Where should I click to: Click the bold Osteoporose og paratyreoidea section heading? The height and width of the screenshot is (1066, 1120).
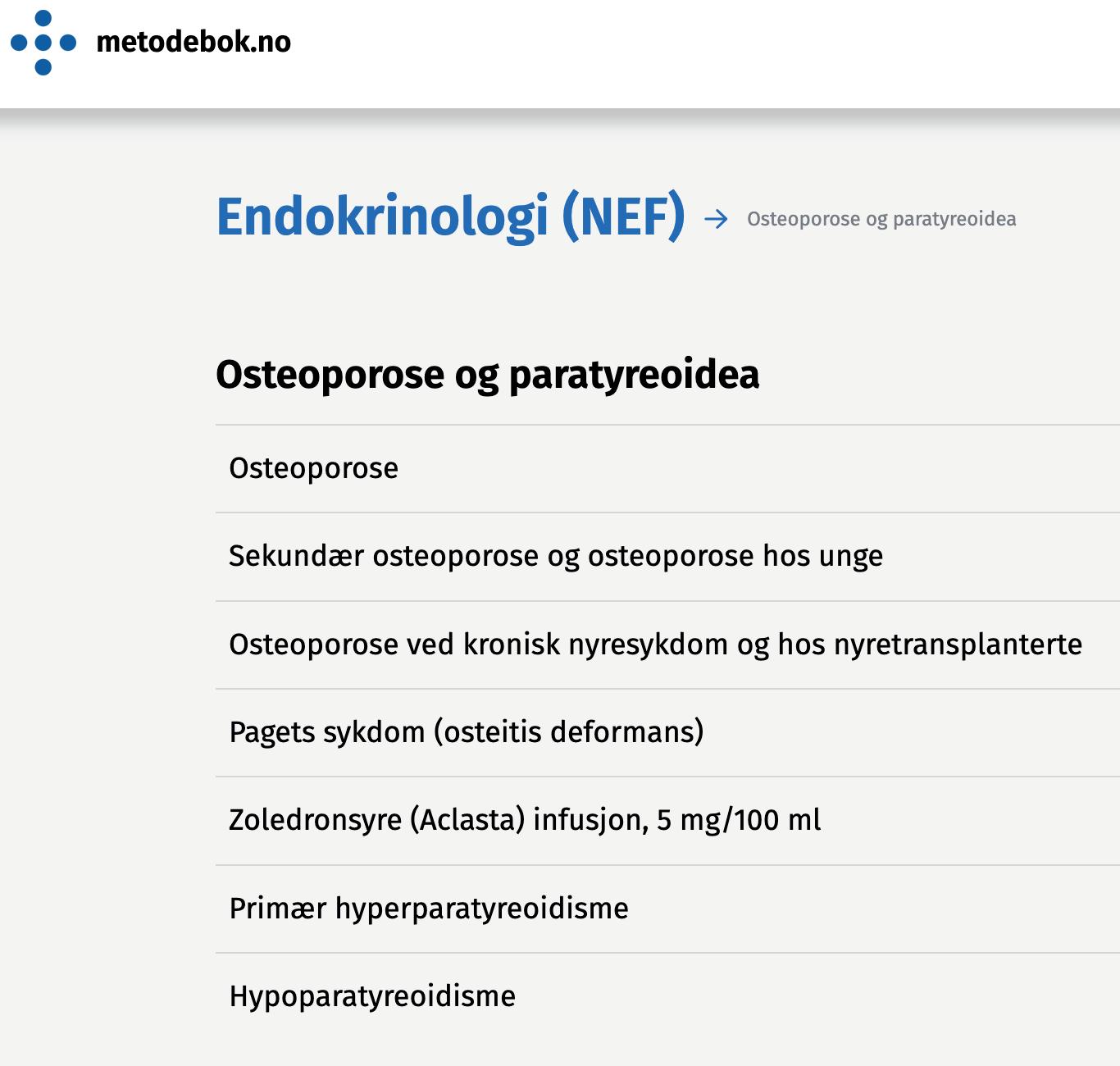(x=487, y=375)
